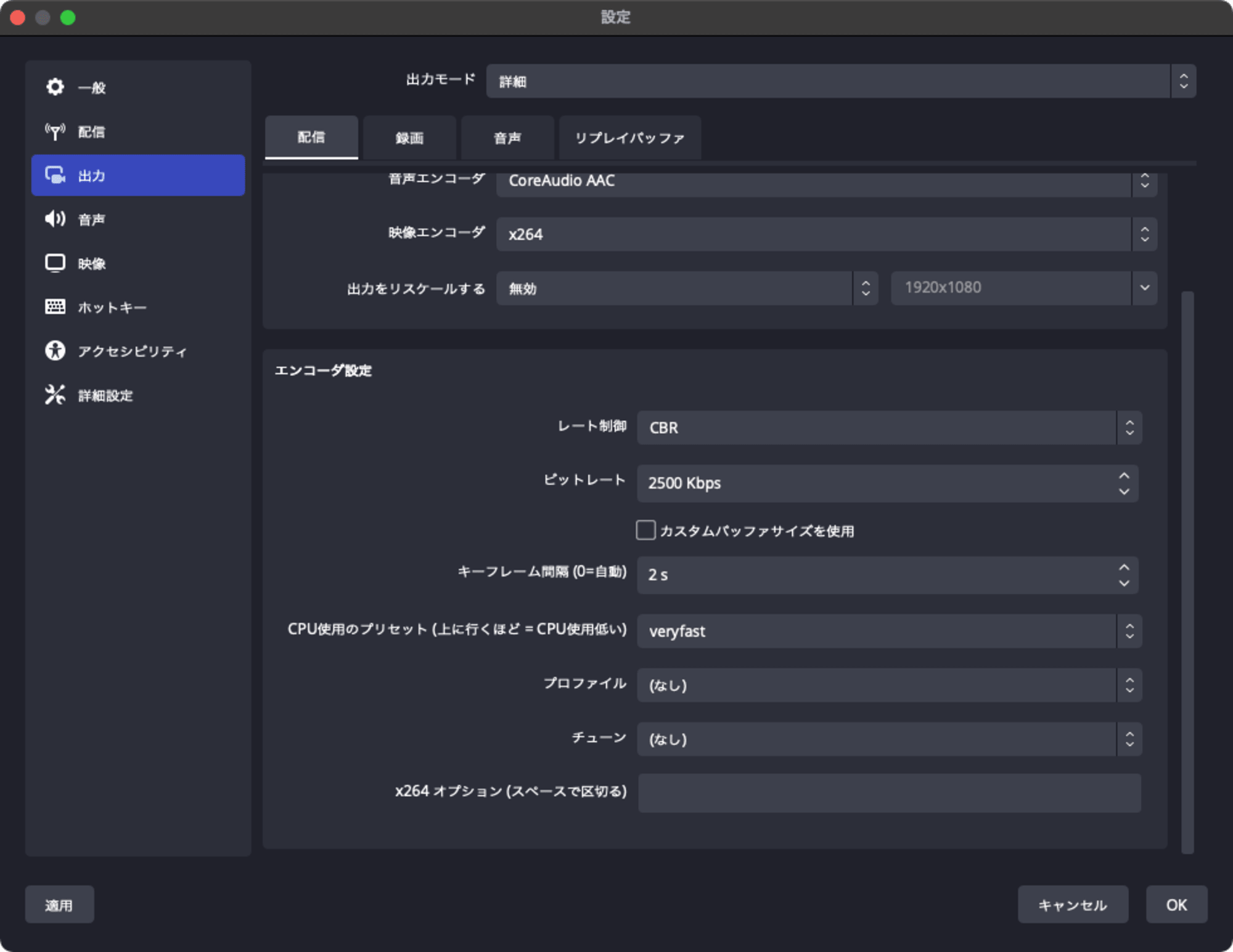
Task: Open レート制御 CBR dropdown
Action: (x=889, y=428)
